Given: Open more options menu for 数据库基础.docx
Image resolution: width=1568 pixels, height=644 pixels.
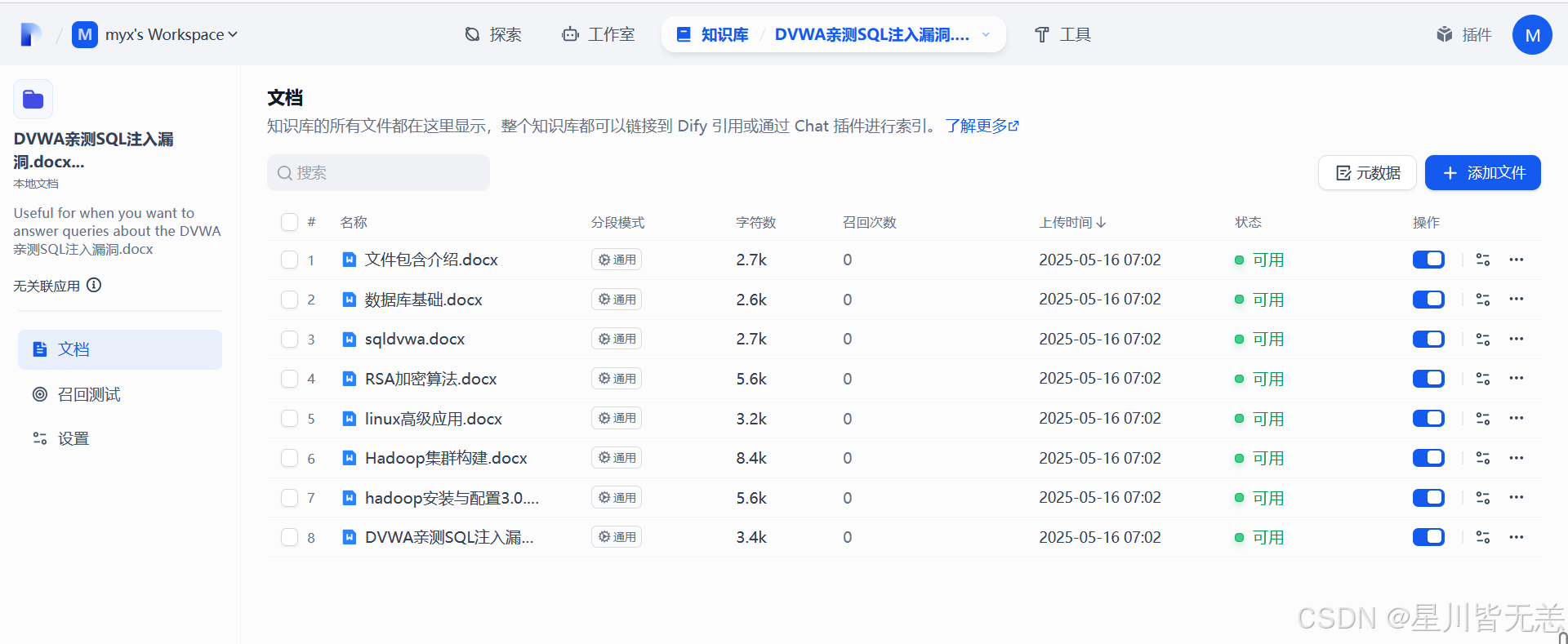Looking at the screenshot, I should click(x=1517, y=300).
